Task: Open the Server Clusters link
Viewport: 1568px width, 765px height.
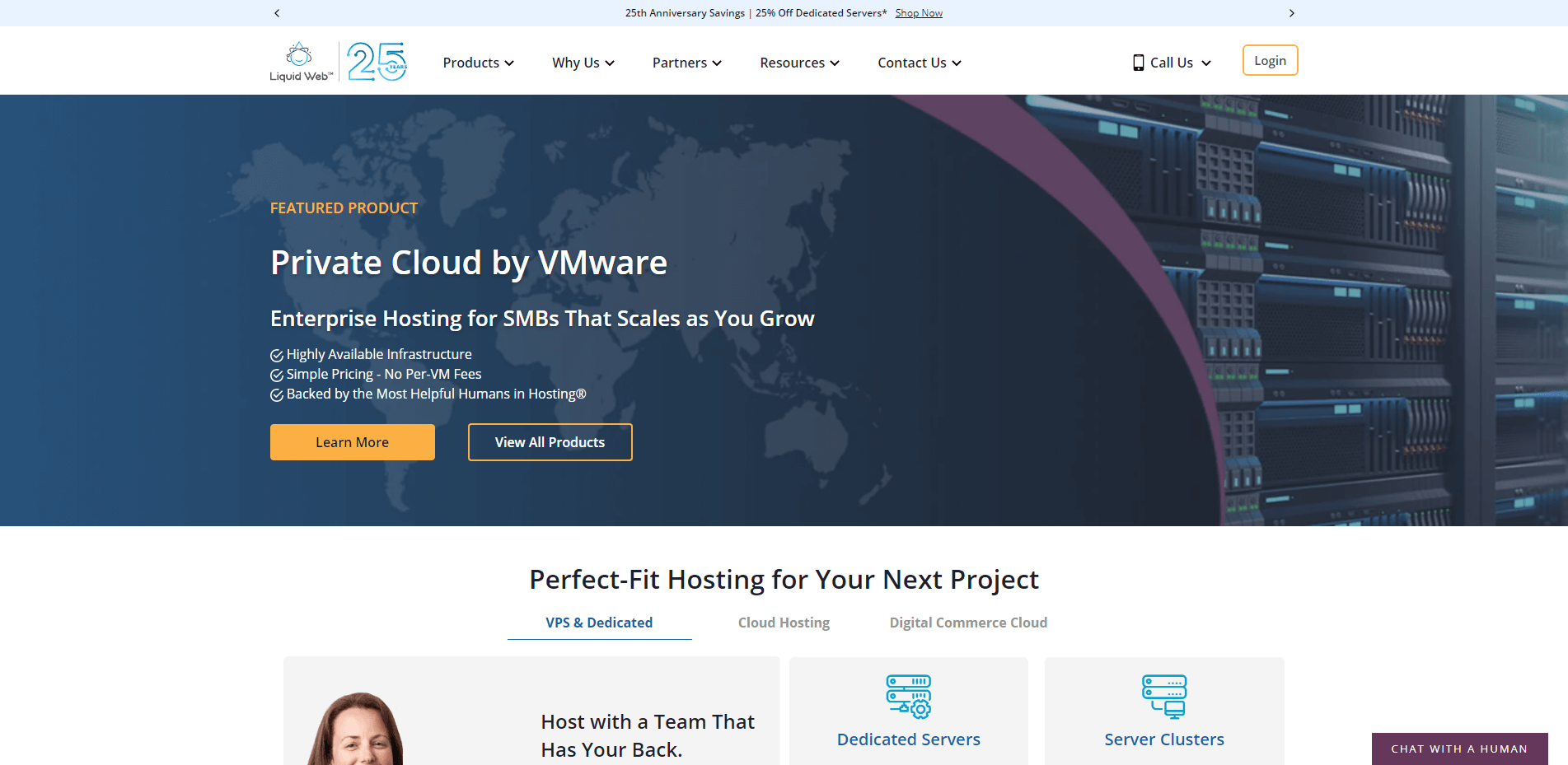Action: pos(1164,739)
